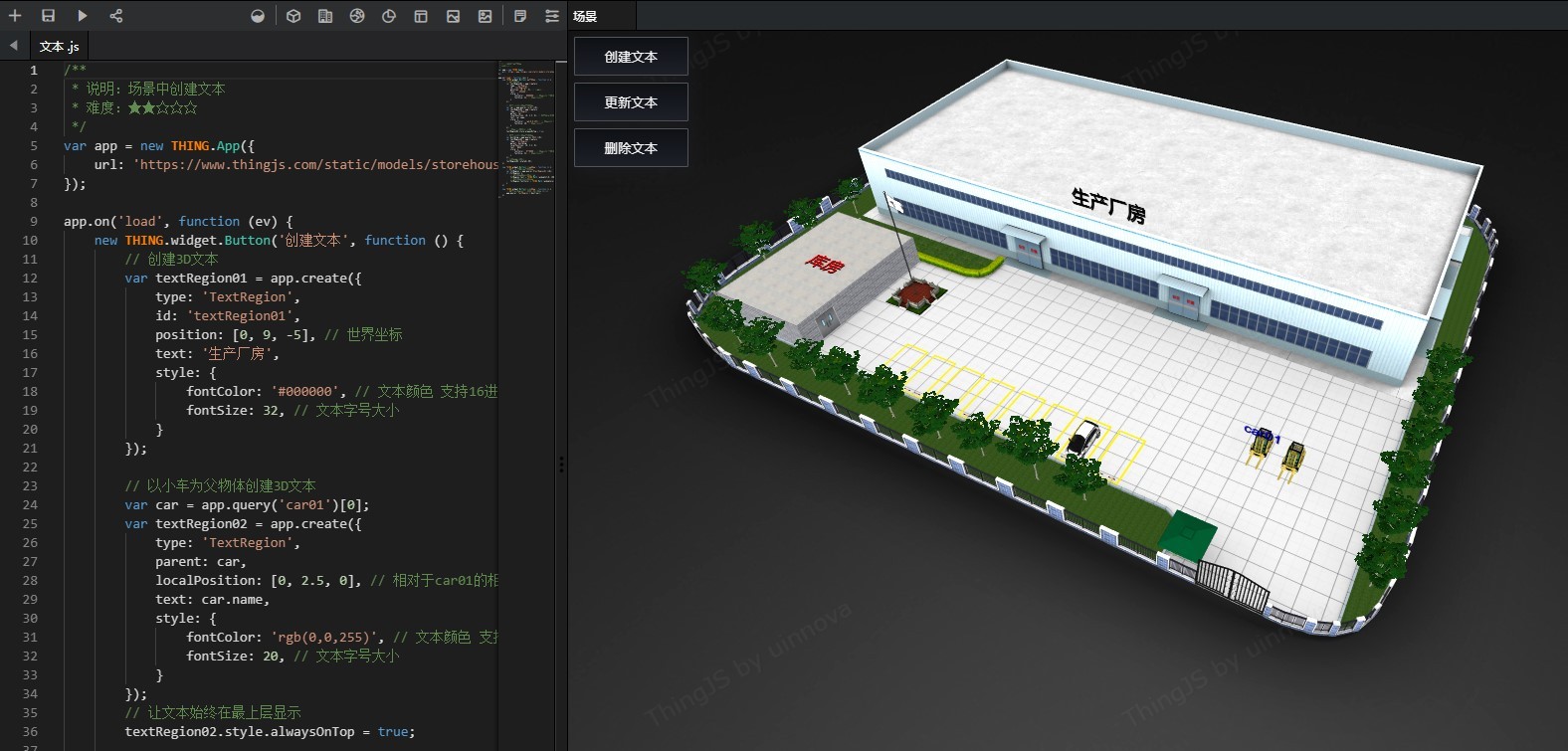The image size is (1568, 751).
Task: Open the 3D cube model library icon
Action: coord(294,16)
